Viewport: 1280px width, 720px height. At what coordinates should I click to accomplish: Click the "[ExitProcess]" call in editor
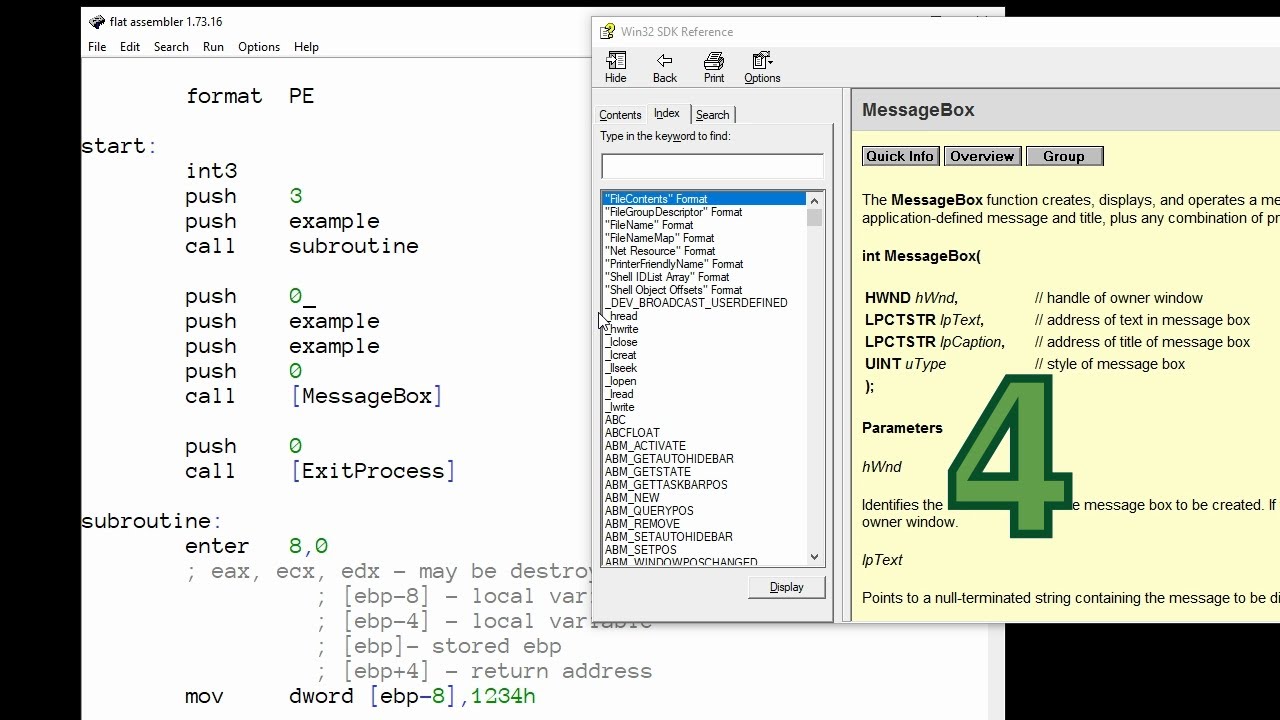pos(373,472)
